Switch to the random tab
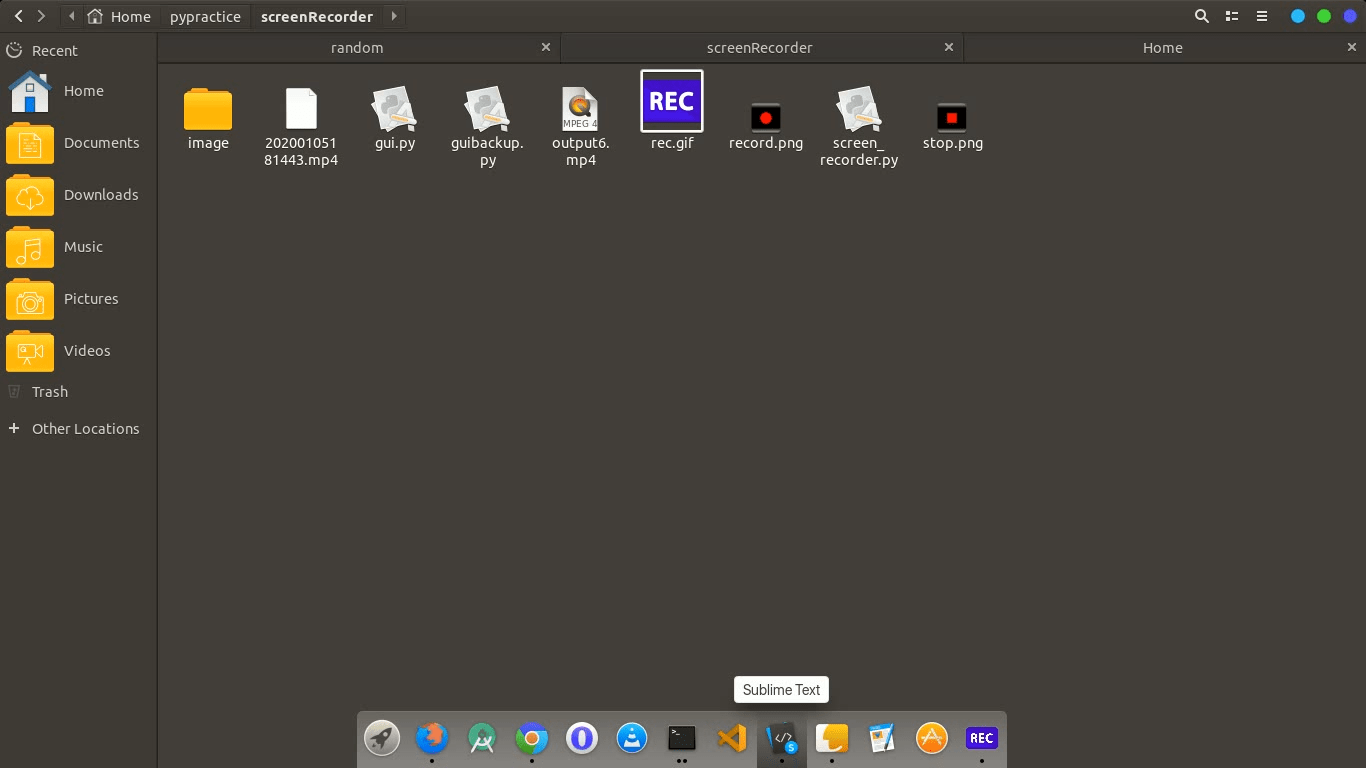1366x768 pixels. [357, 48]
